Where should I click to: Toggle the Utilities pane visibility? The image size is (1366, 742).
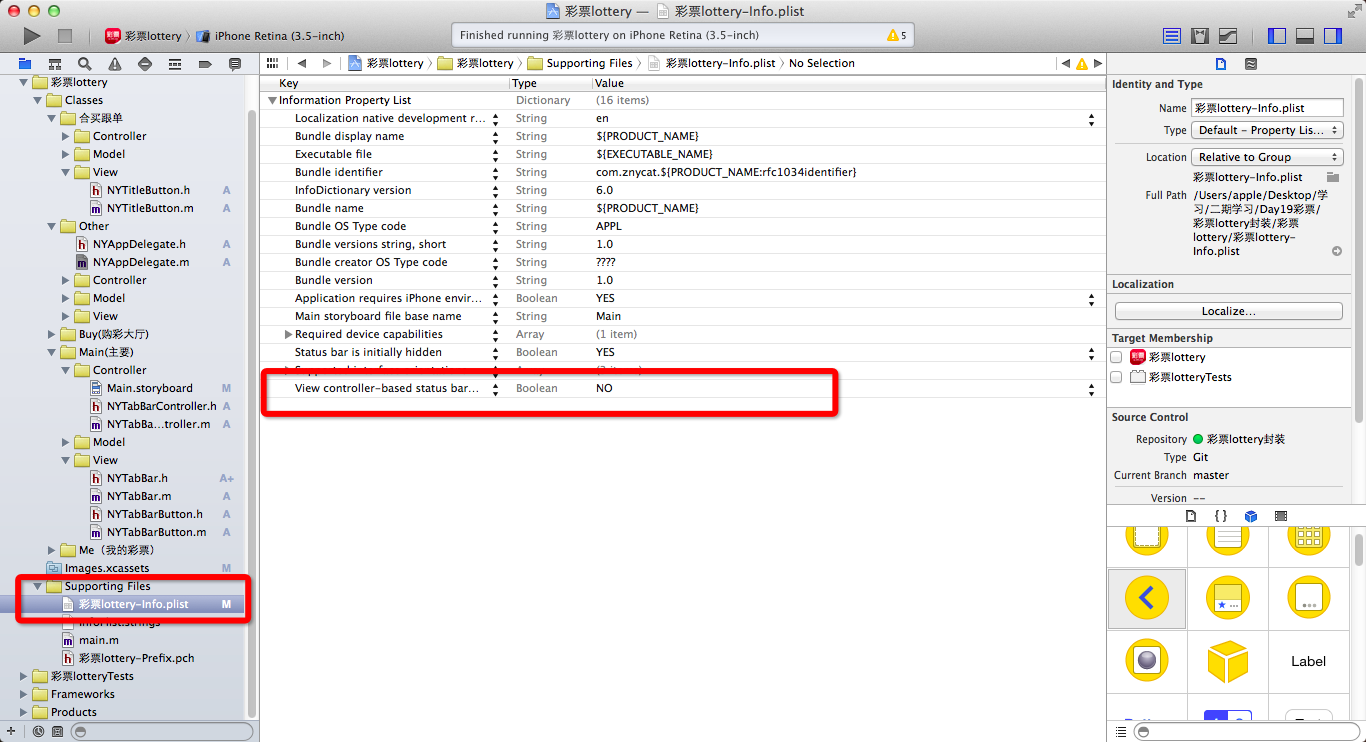pos(1333,36)
